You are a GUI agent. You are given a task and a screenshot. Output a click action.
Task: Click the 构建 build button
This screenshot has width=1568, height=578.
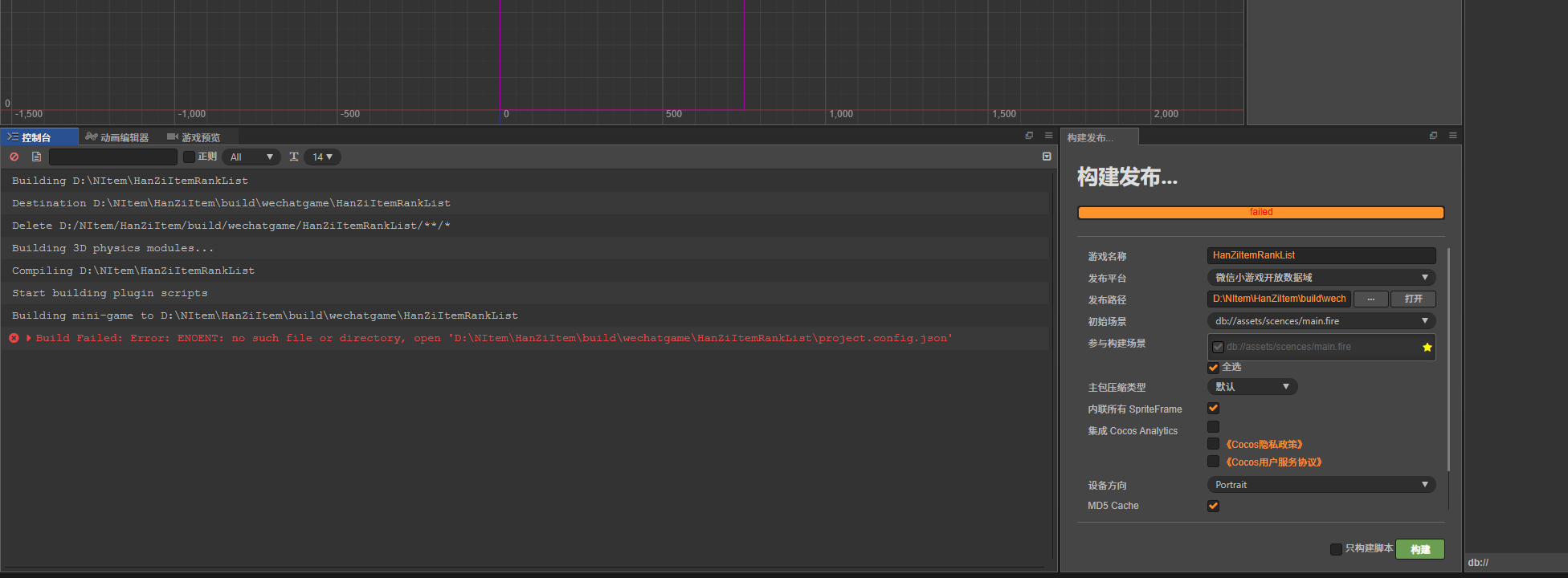[x=1420, y=549]
